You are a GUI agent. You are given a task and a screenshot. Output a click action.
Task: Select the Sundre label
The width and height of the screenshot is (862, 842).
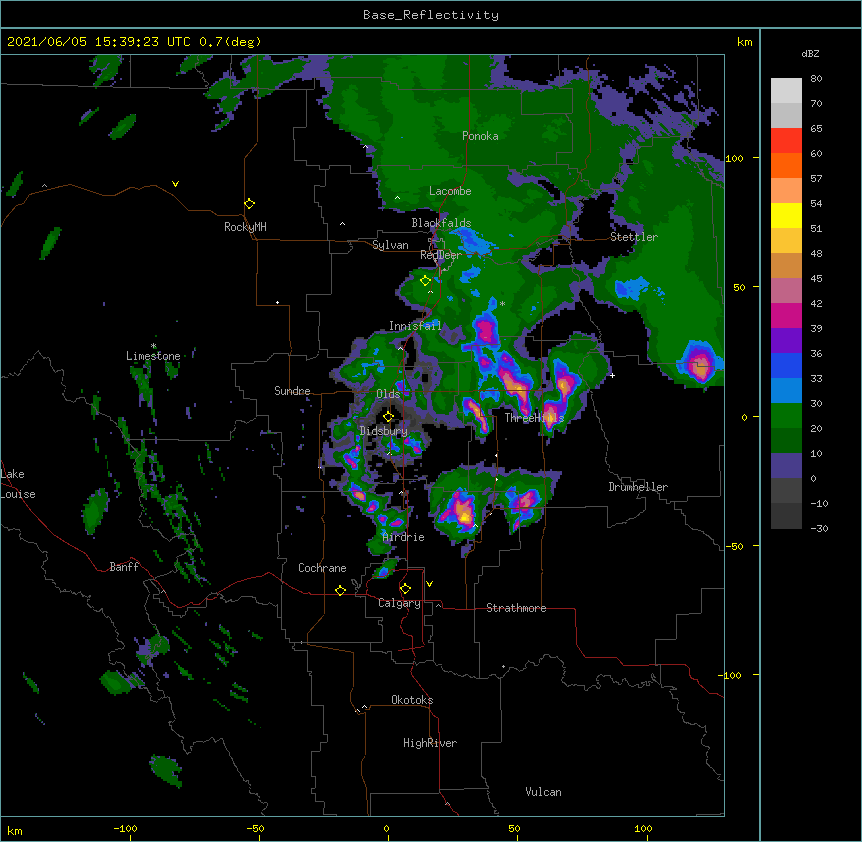pos(292,391)
